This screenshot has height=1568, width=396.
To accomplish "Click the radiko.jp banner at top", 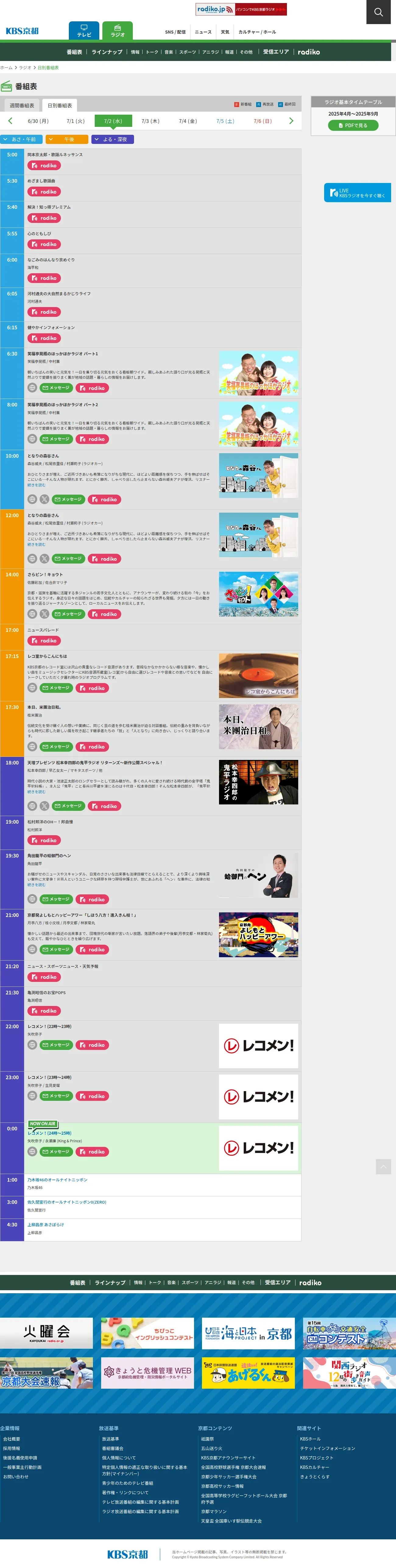I will 241,9.
